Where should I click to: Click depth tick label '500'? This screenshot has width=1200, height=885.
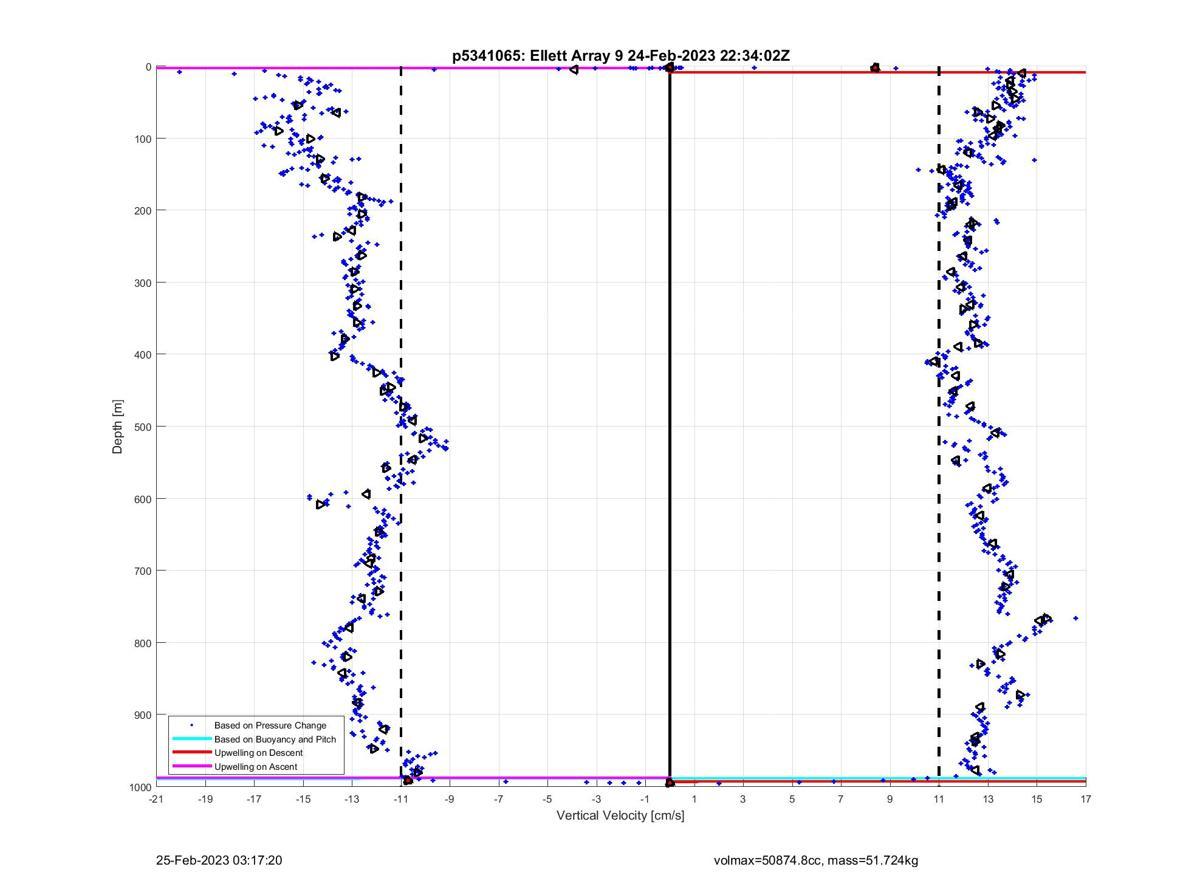[143, 427]
